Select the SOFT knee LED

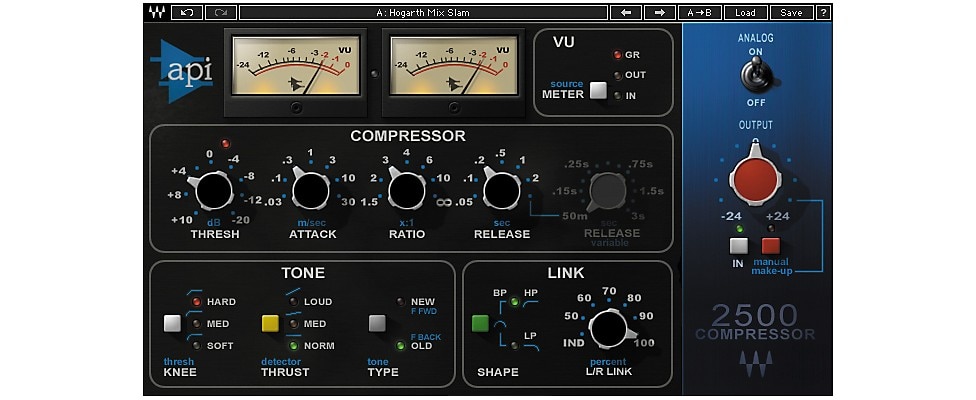(197, 345)
